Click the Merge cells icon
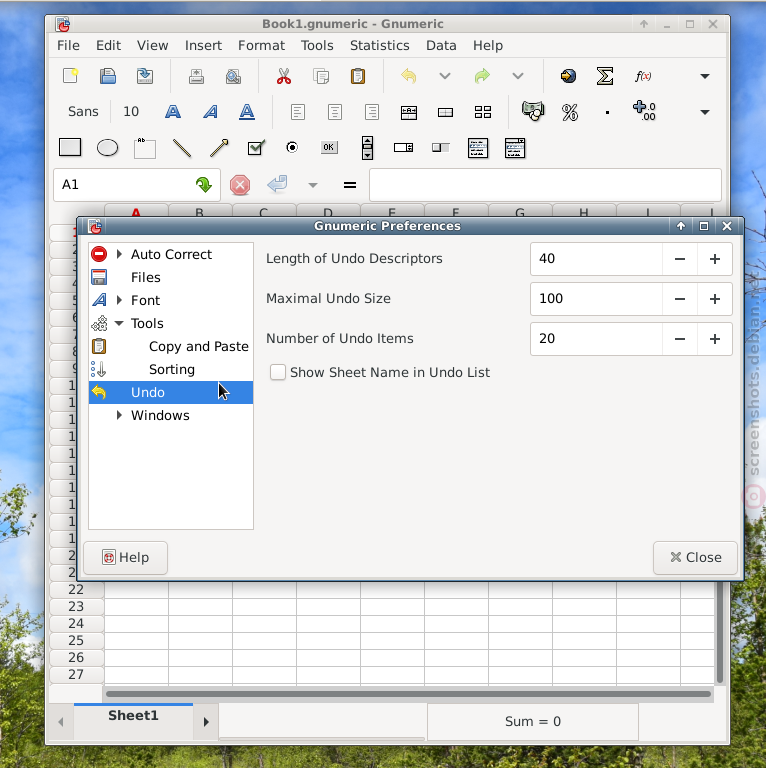 pyautogui.click(x=445, y=113)
